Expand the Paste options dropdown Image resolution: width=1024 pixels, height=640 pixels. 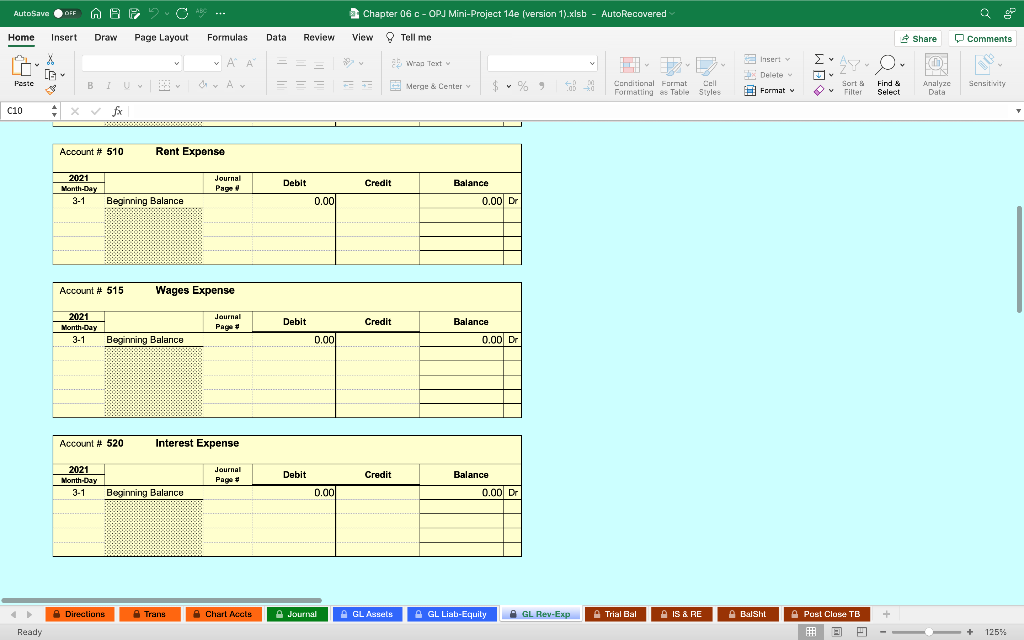point(39,62)
